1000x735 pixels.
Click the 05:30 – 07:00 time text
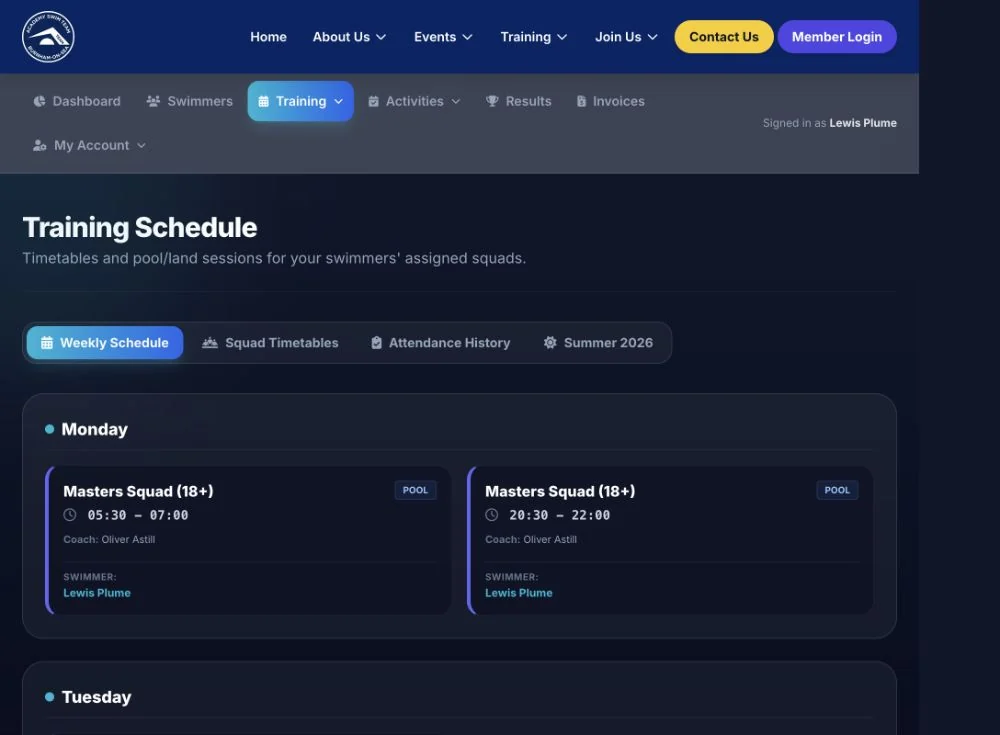[x=138, y=515]
